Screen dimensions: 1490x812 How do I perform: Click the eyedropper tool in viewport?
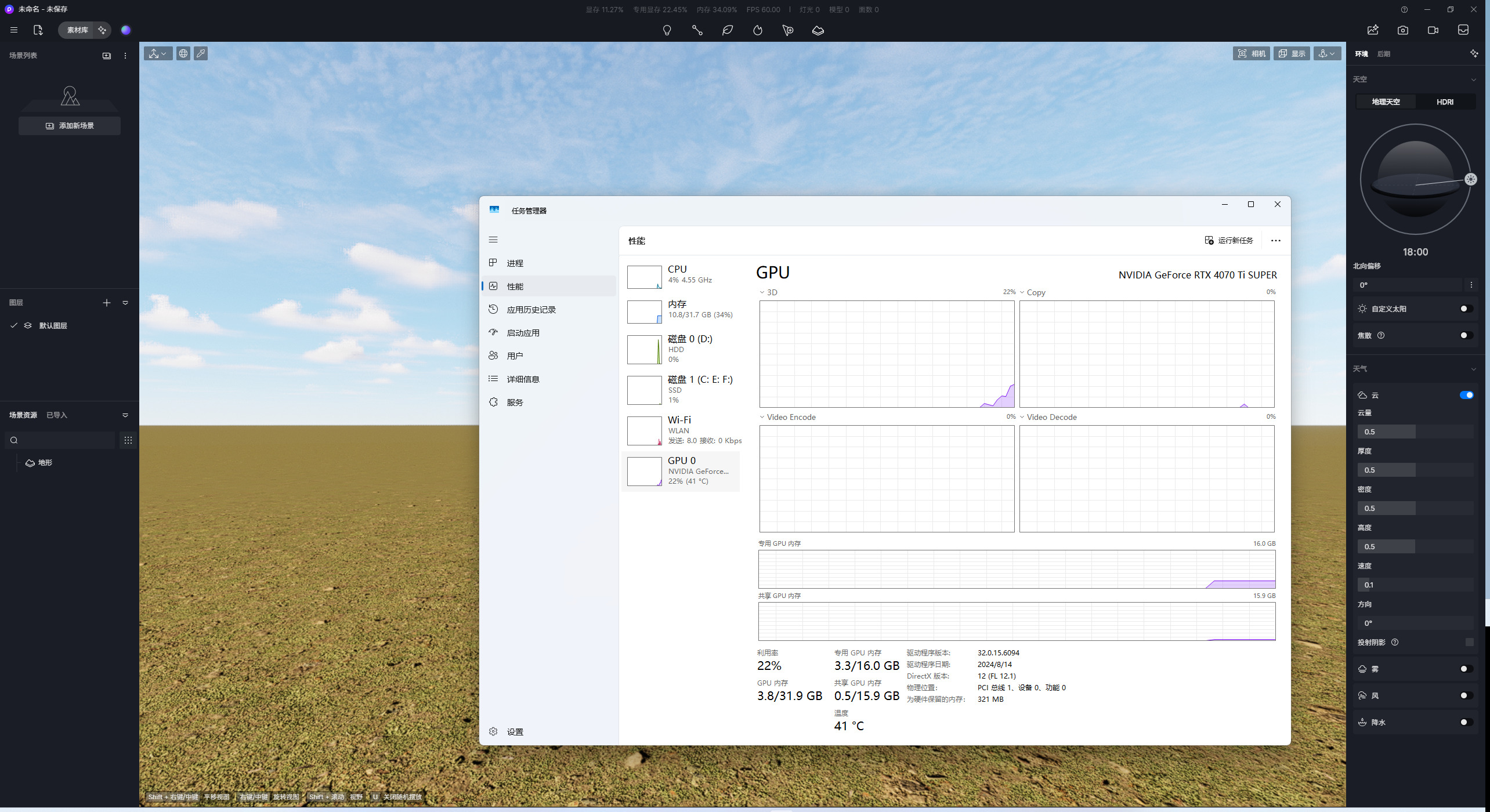tap(201, 53)
